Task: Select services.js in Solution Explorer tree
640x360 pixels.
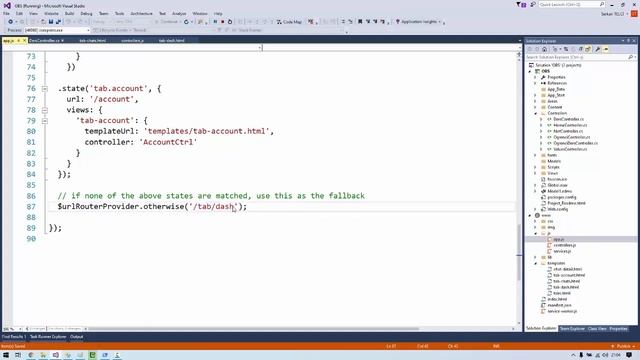Action: pyautogui.click(x=562, y=251)
